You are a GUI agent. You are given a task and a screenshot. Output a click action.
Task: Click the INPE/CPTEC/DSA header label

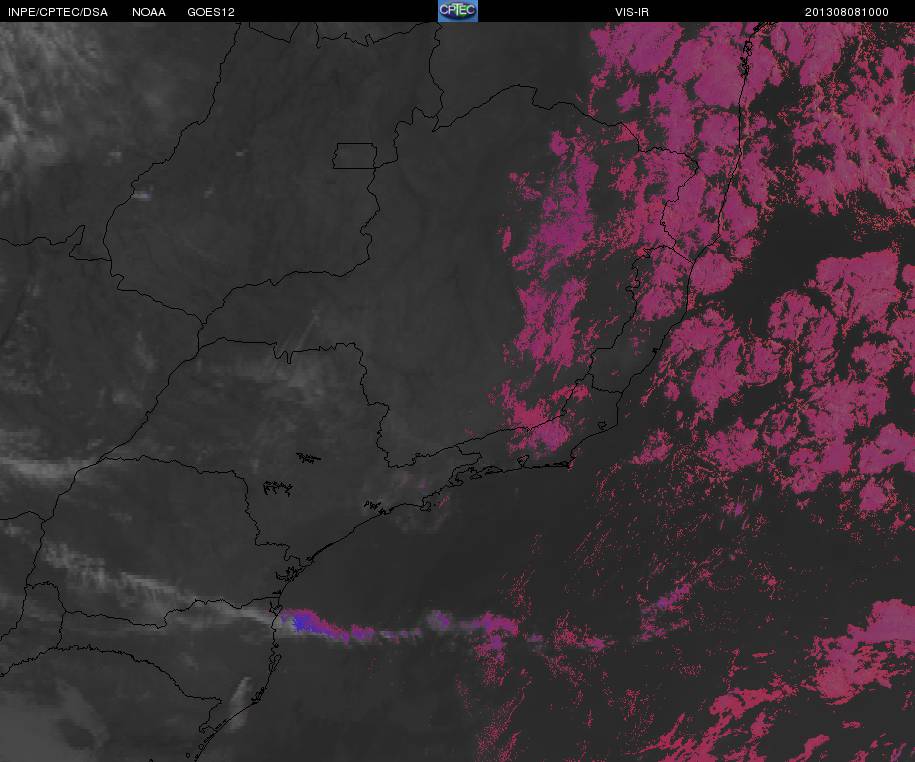58,12
